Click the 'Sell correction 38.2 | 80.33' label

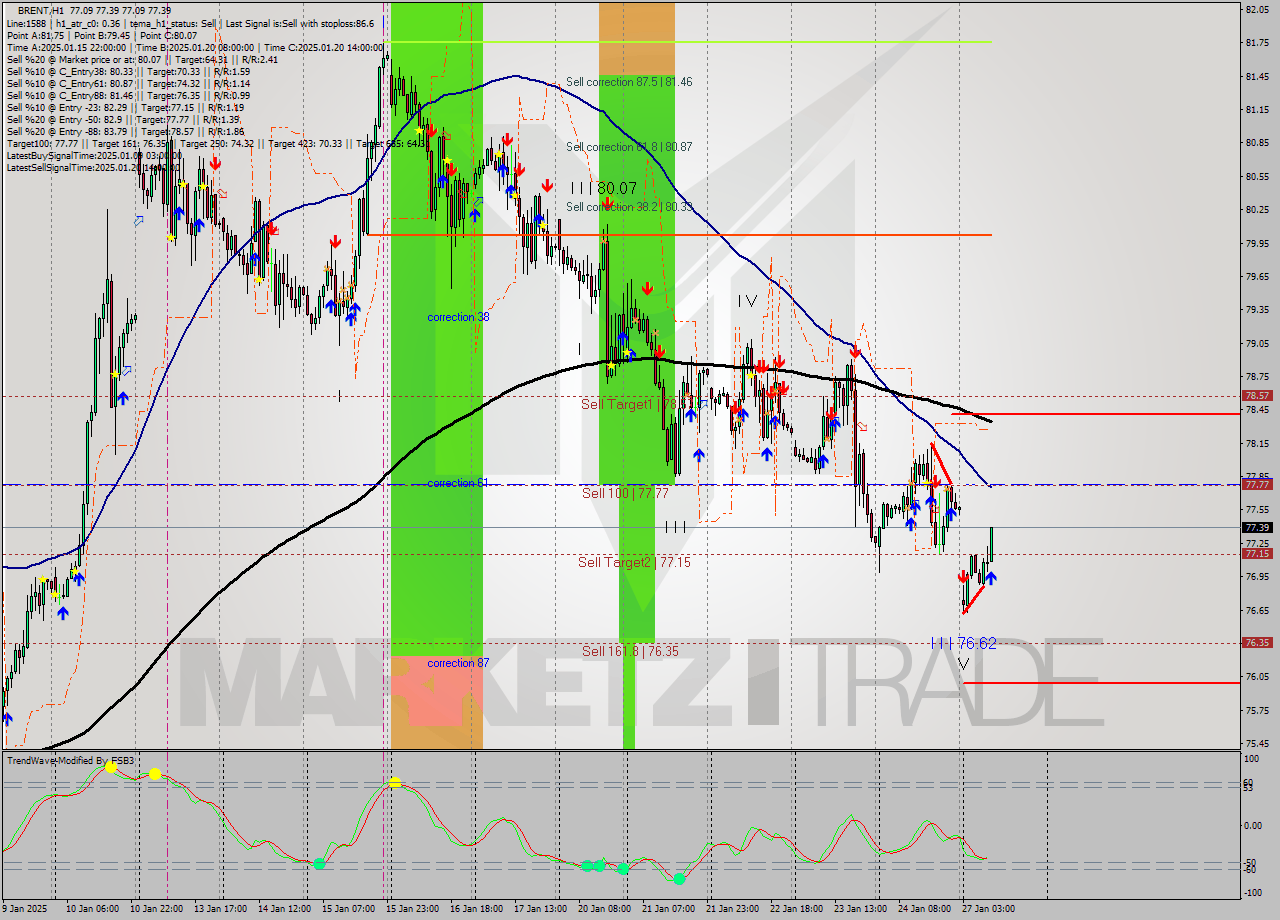click(x=628, y=206)
